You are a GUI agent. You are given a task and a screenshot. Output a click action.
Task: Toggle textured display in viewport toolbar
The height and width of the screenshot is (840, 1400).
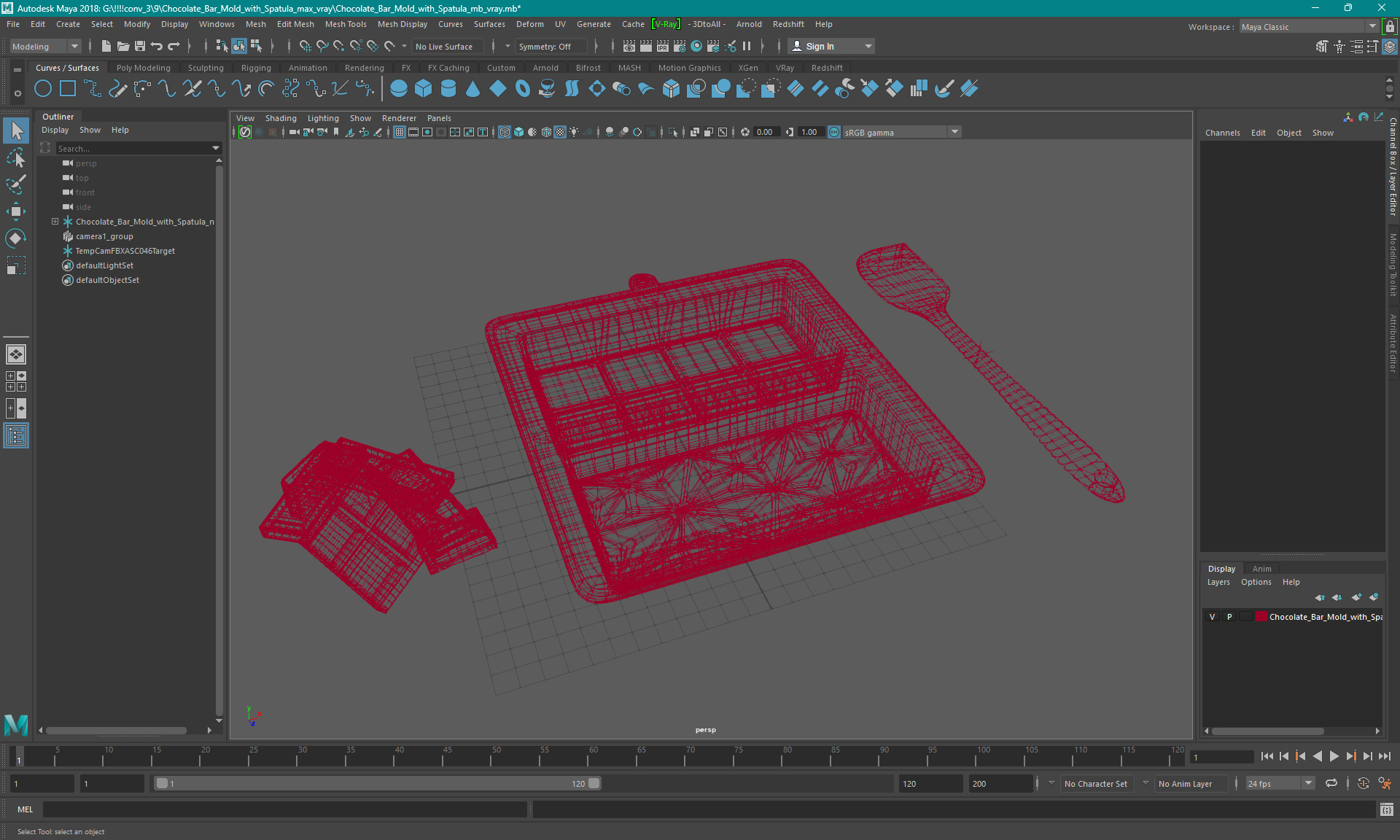point(560,132)
